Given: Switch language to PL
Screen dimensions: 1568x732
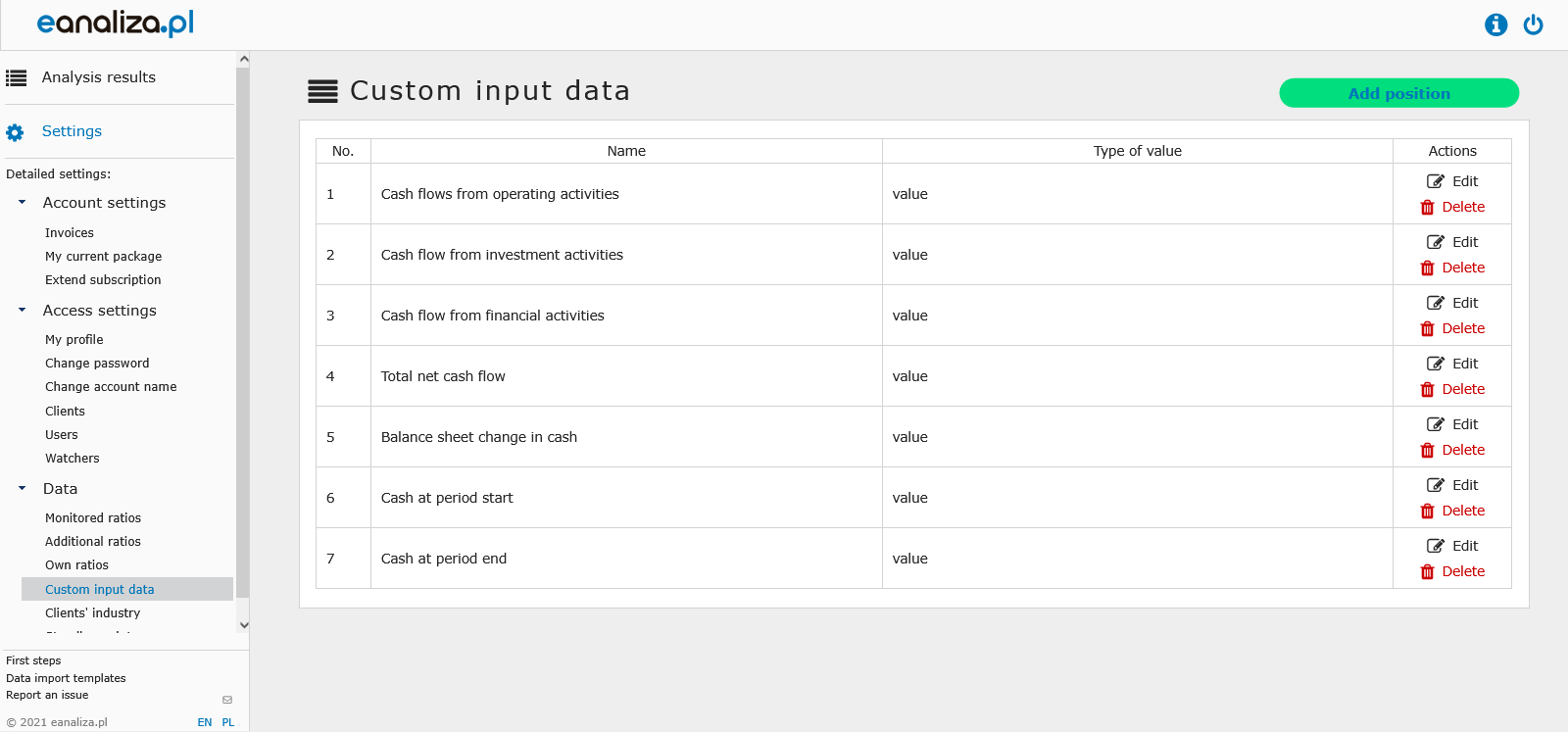Looking at the screenshot, I should click(x=228, y=722).
